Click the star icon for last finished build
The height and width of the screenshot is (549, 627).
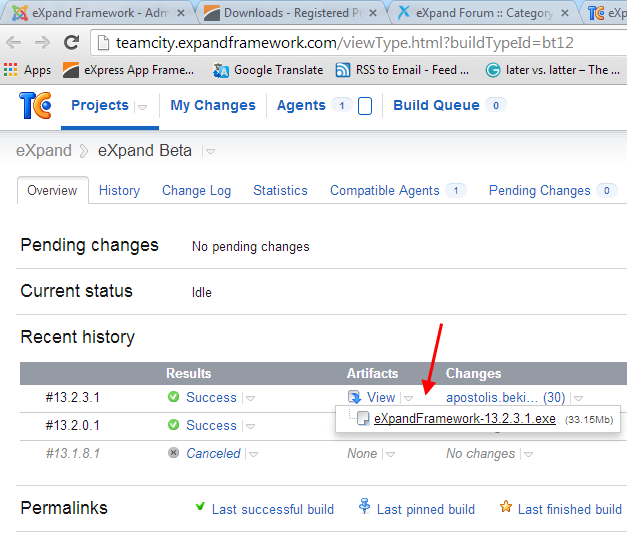(506, 507)
